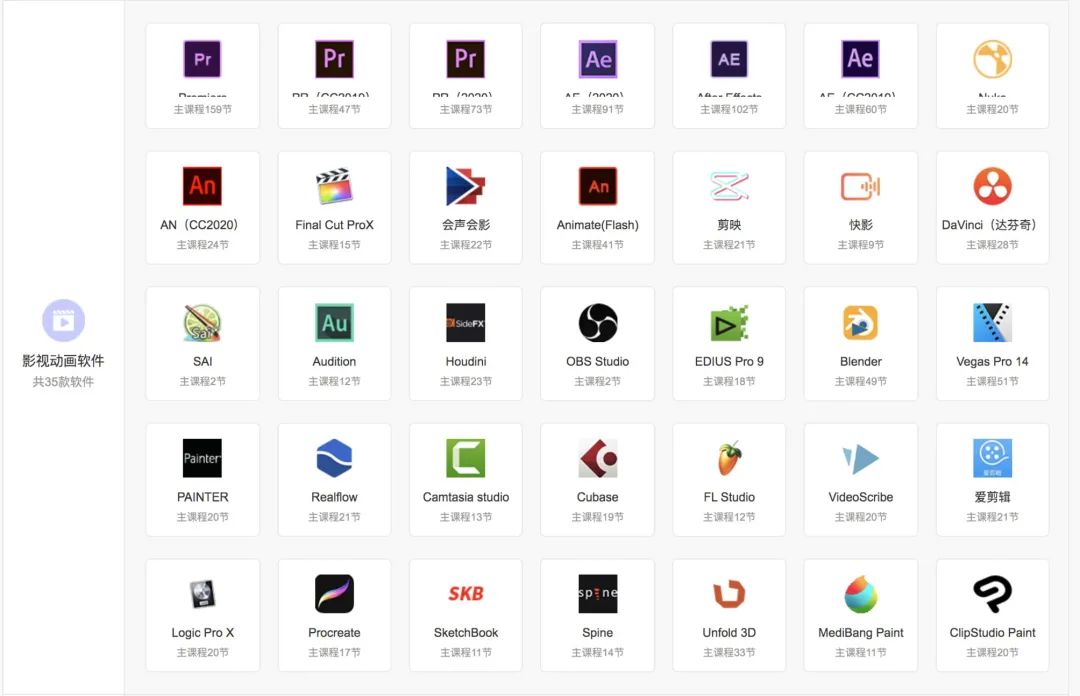The height and width of the screenshot is (696, 1080).
Task: Click the ClipStudio Paint icon
Action: tap(993, 594)
